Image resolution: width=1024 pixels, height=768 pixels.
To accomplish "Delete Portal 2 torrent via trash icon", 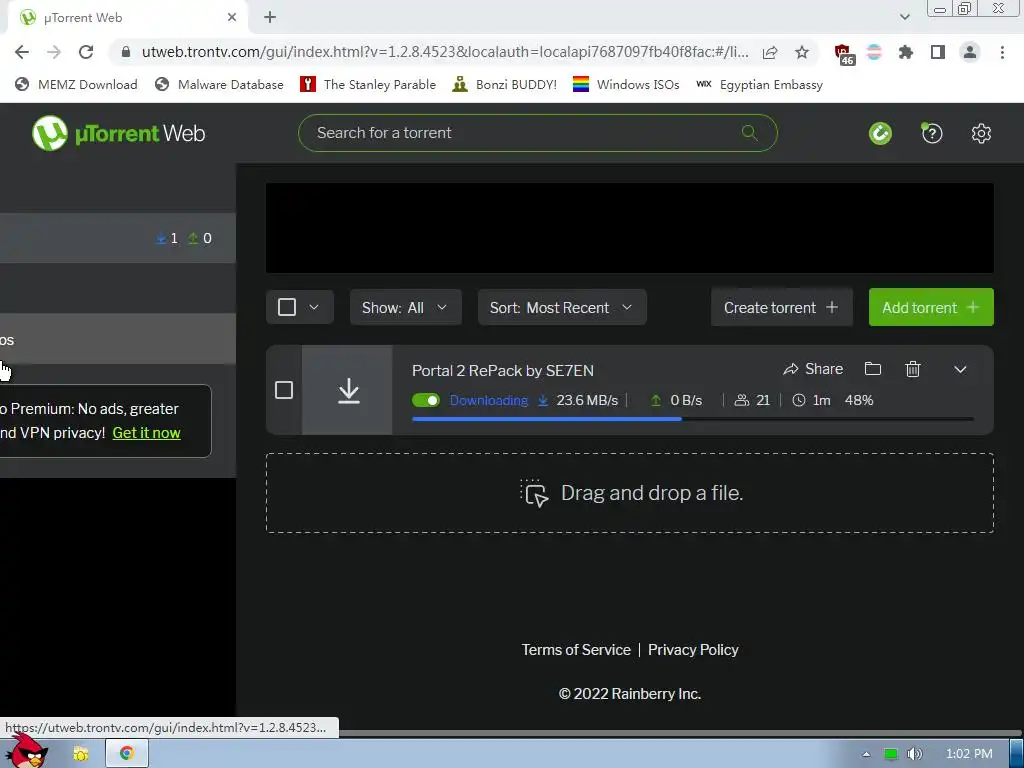I will pos(913,369).
